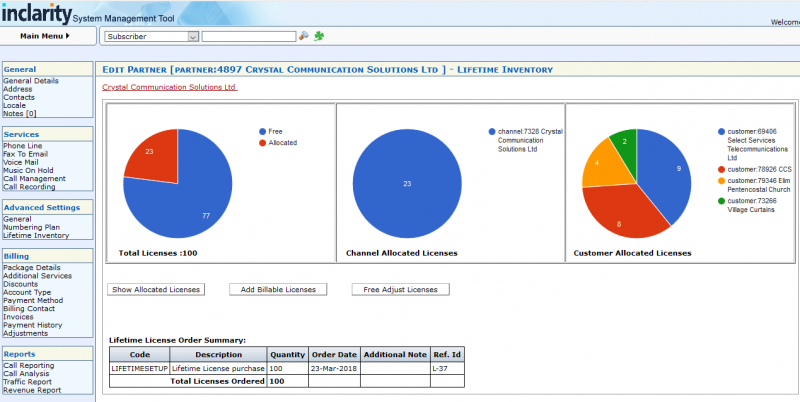This screenshot has height=402, width=800.
Task: Click the Services section header
Action: pyautogui.click(x=47, y=134)
